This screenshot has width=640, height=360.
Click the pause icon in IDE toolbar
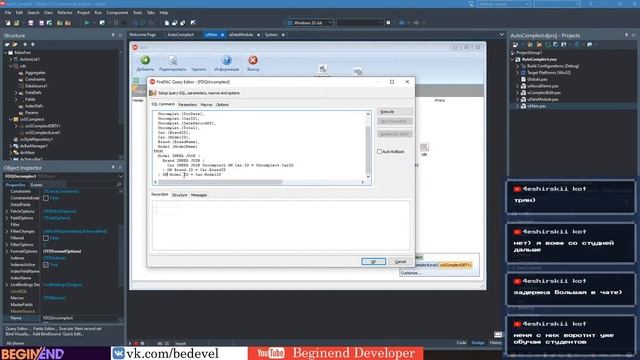coord(116,23)
